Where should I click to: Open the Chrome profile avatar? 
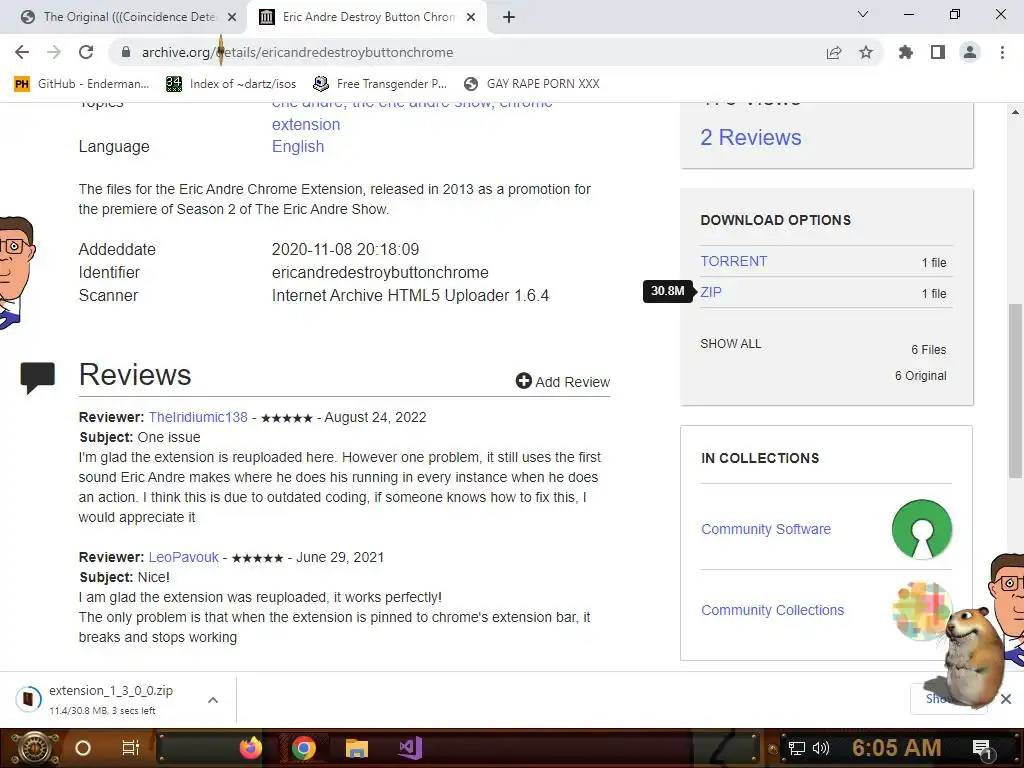[970, 52]
